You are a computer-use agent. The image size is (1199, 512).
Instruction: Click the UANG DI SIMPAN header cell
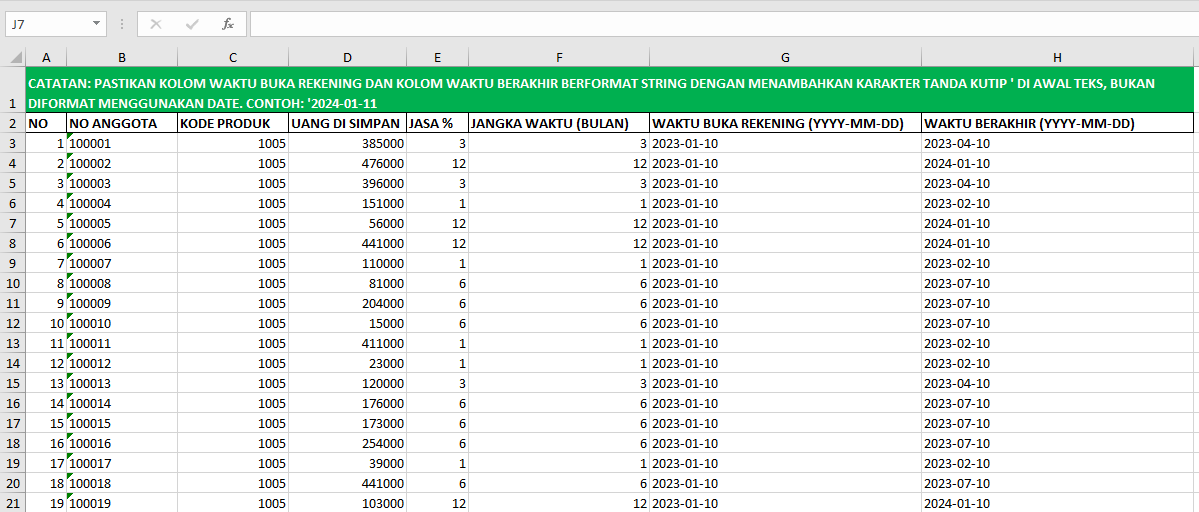coord(347,123)
